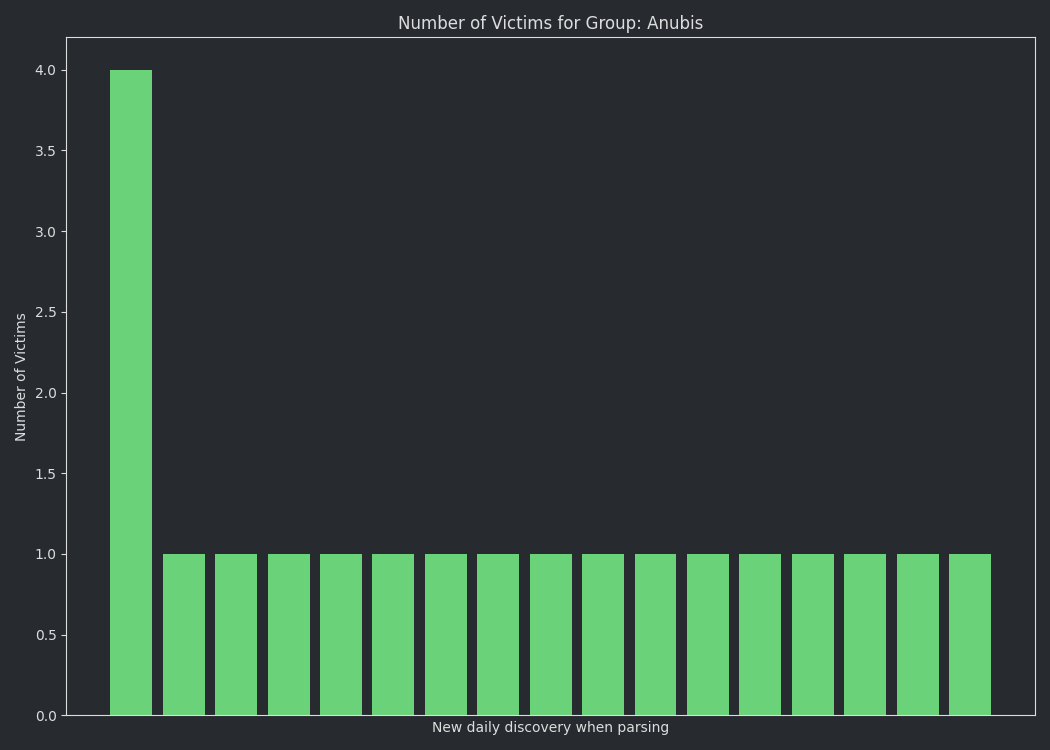Click the 1.0 y-axis tick label

pos(47,554)
